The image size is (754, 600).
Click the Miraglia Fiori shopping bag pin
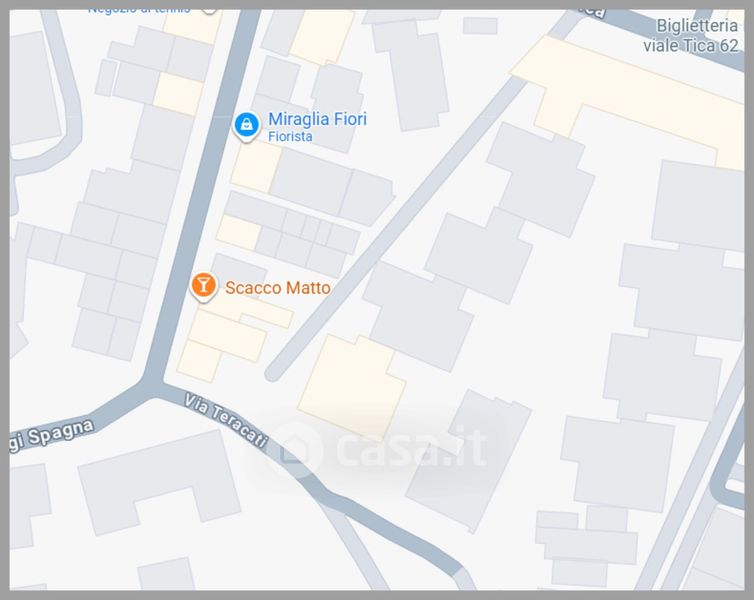tap(247, 126)
